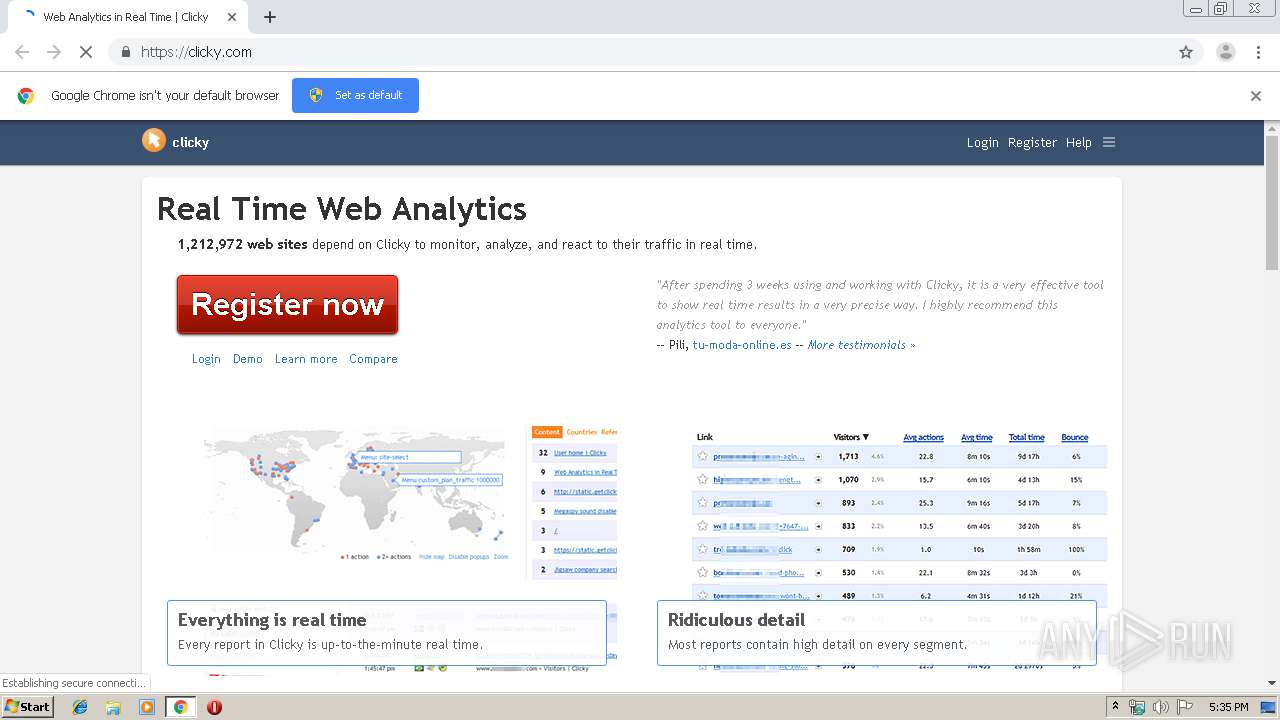Screen dimensions: 1280x720
Task: Click the Clicky logo in the header
Action: [176, 141]
